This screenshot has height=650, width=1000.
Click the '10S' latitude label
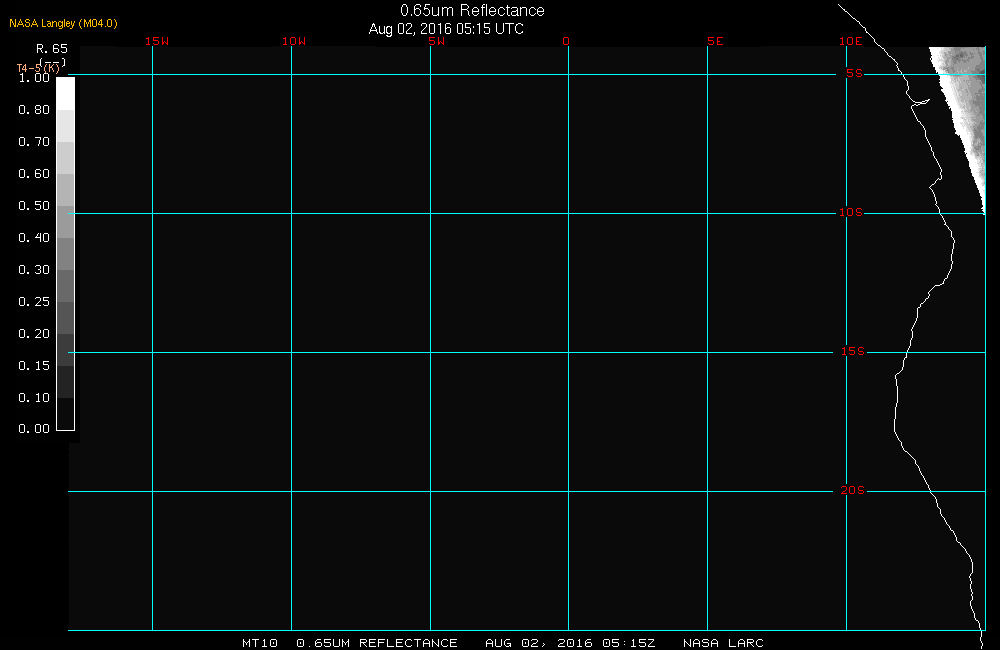(x=851, y=212)
